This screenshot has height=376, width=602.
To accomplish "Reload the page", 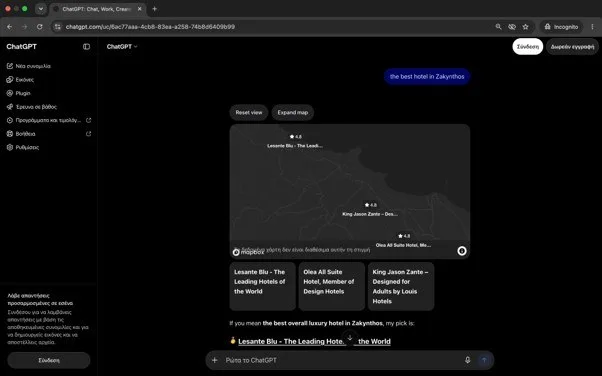I will coord(40,27).
